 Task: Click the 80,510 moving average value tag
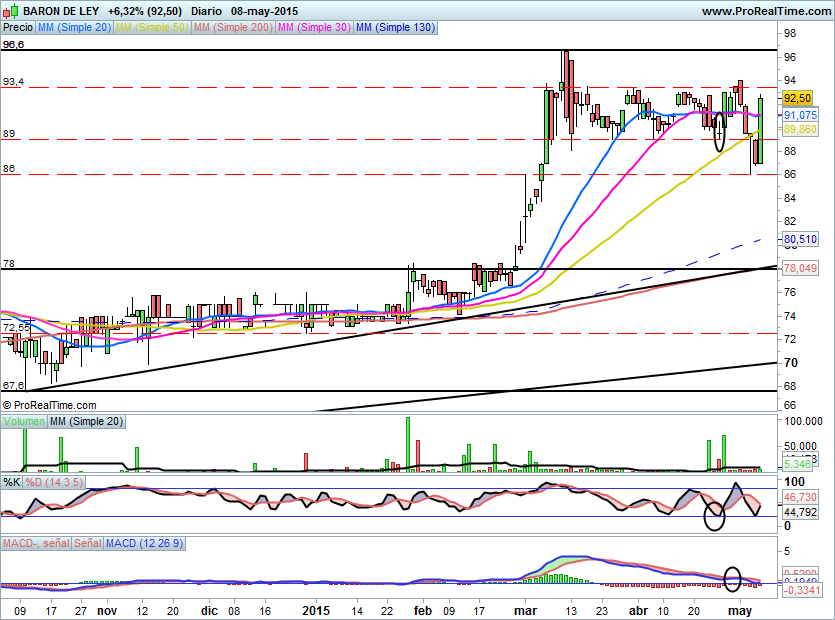tap(800, 239)
